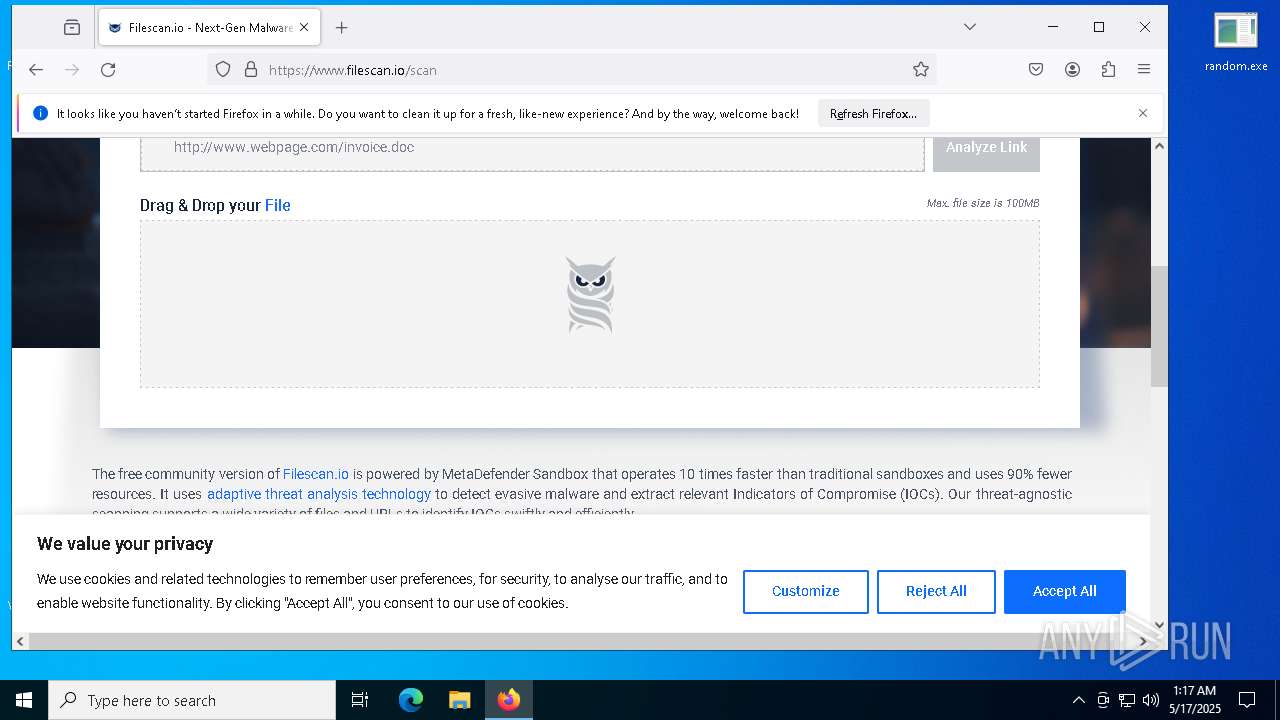
Task: Click the address bar URL
Action: click(x=352, y=70)
